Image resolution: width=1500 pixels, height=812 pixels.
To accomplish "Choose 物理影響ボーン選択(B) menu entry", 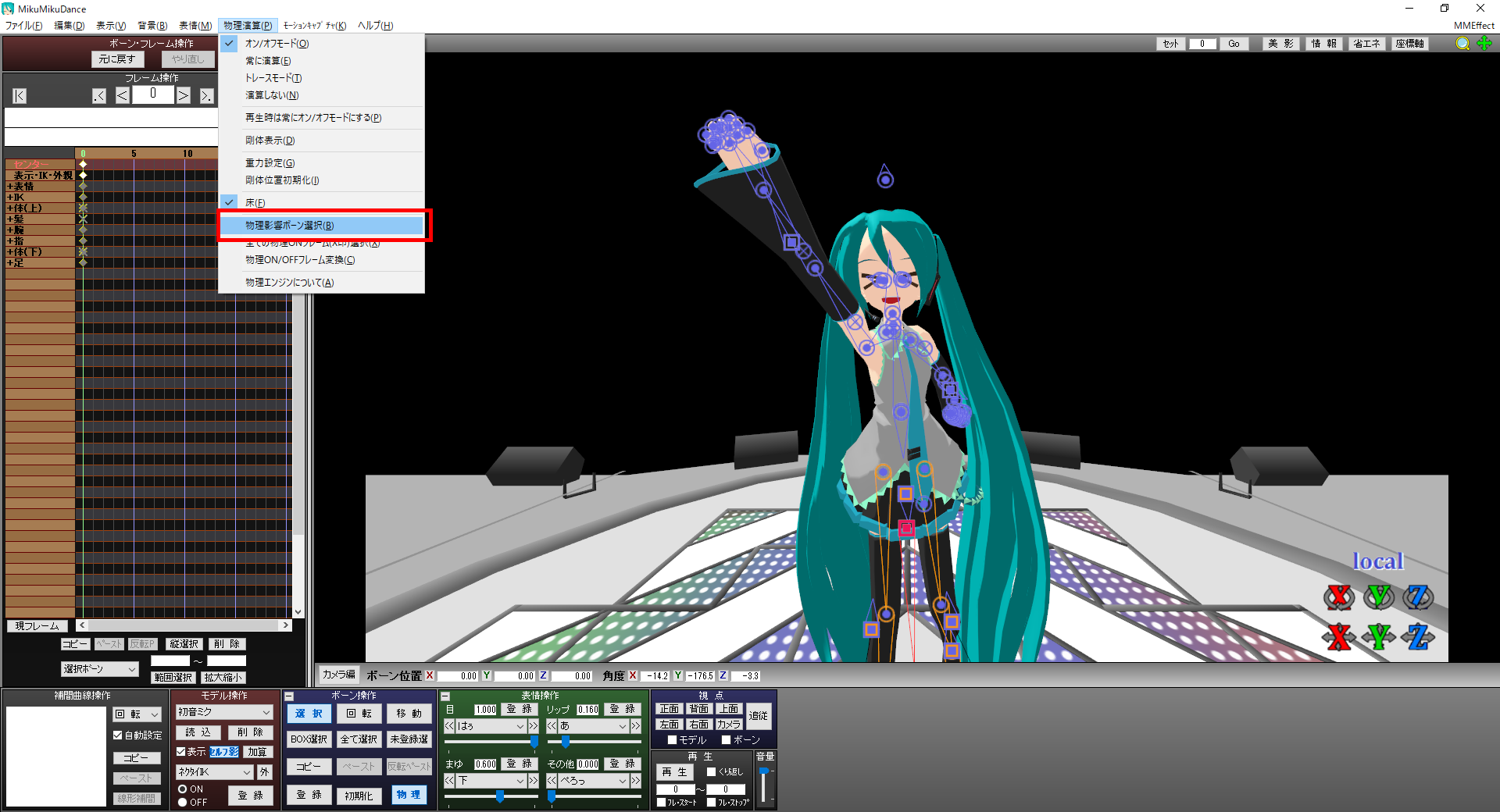I will [x=323, y=226].
